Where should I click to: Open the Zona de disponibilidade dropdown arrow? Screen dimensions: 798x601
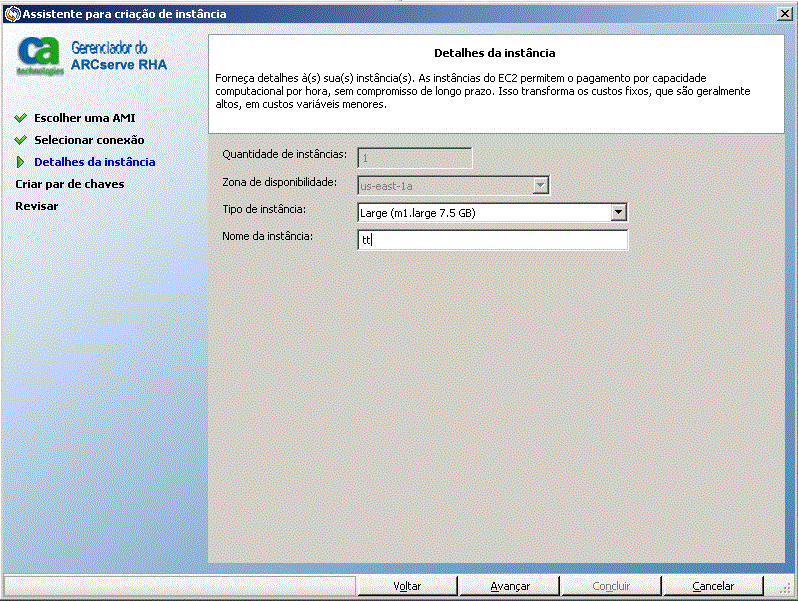click(x=540, y=185)
